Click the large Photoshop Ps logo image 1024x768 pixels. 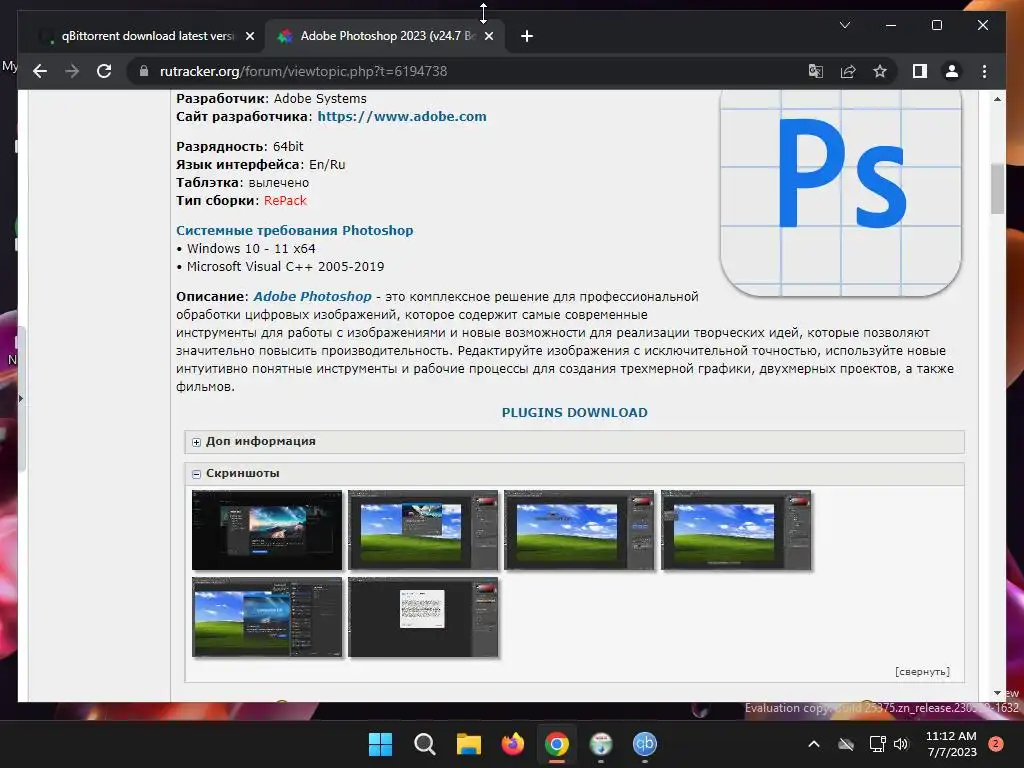(x=840, y=193)
